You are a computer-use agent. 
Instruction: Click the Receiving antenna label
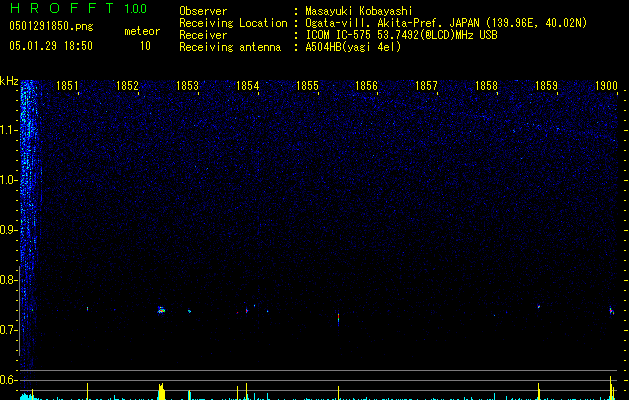point(230,47)
